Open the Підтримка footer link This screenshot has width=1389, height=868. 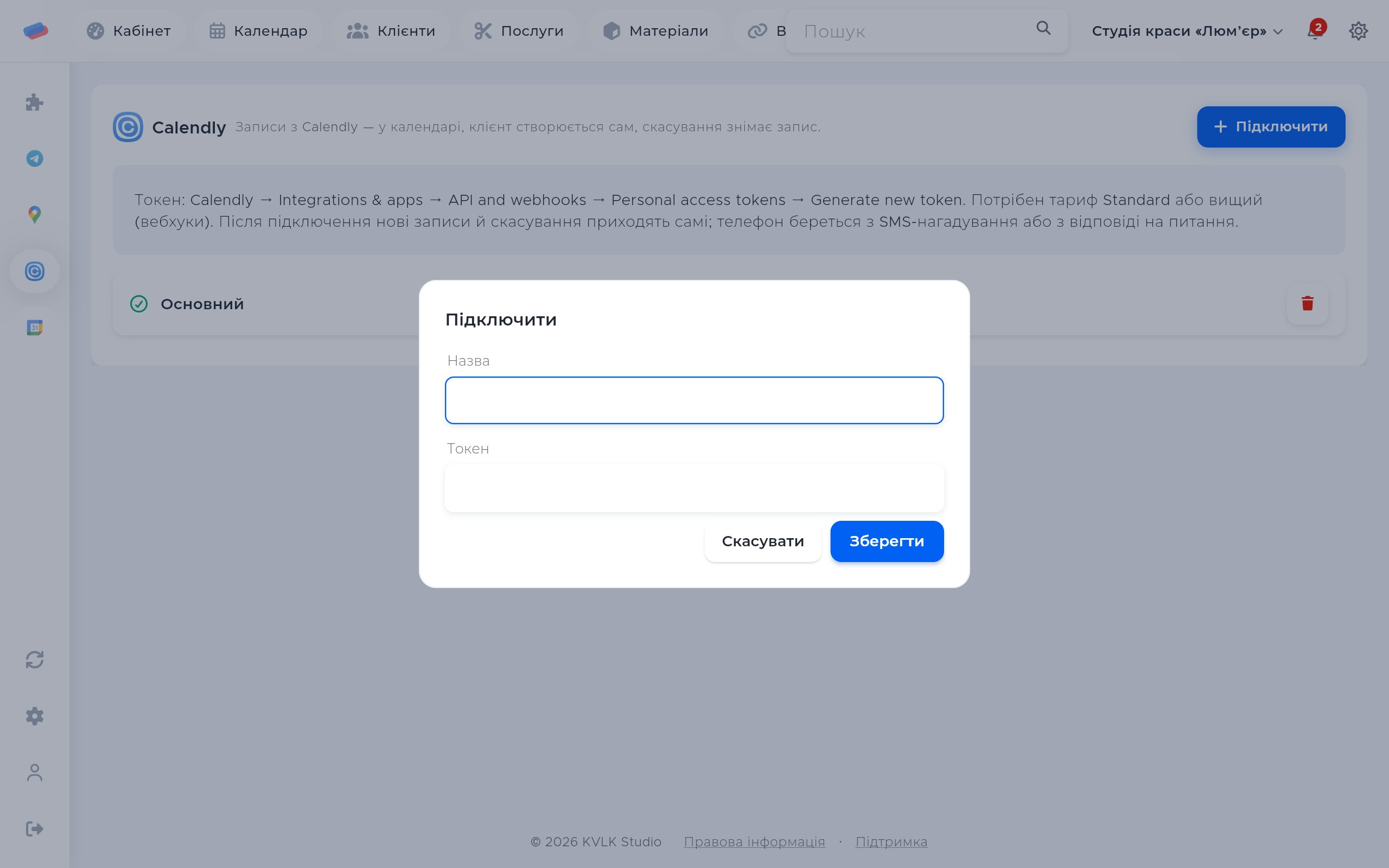tap(891, 841)
